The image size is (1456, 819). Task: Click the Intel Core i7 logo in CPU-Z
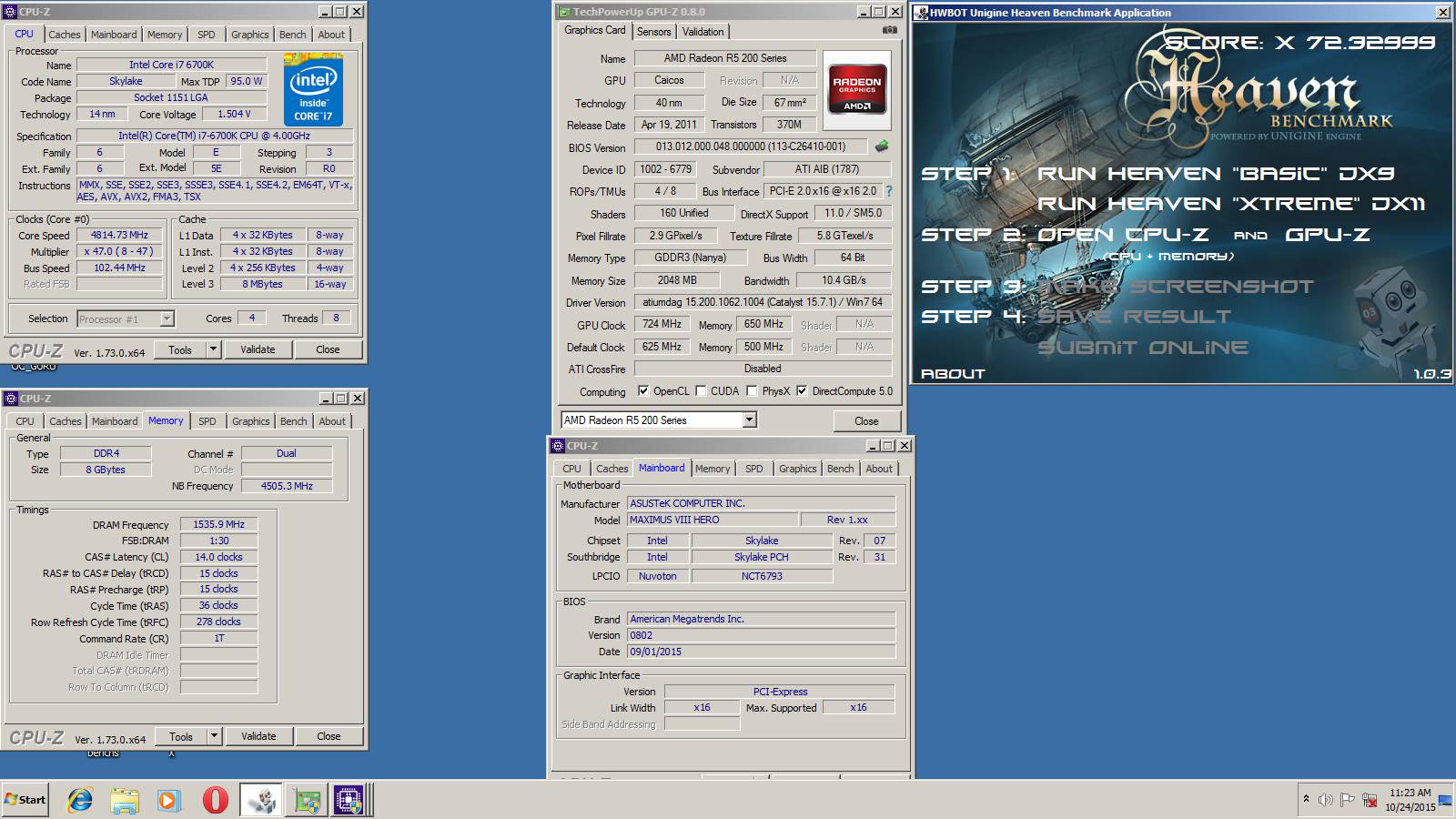(x=313, y=89)
